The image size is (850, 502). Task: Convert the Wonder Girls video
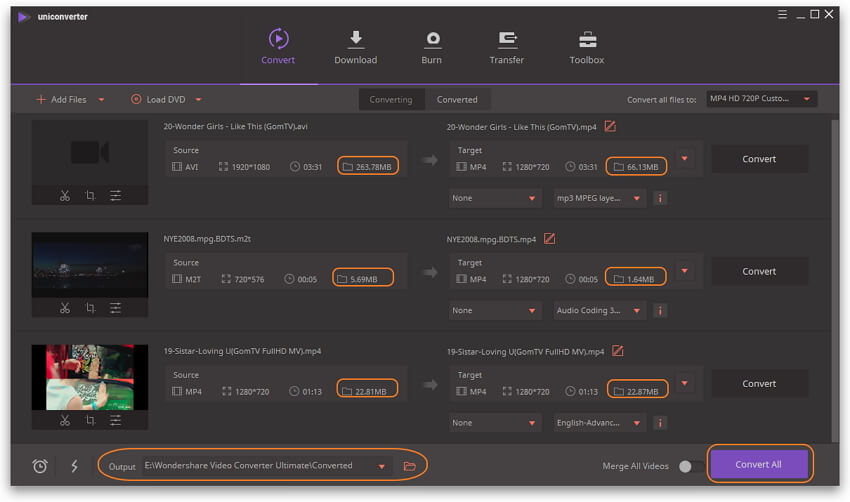click(759, 159)
